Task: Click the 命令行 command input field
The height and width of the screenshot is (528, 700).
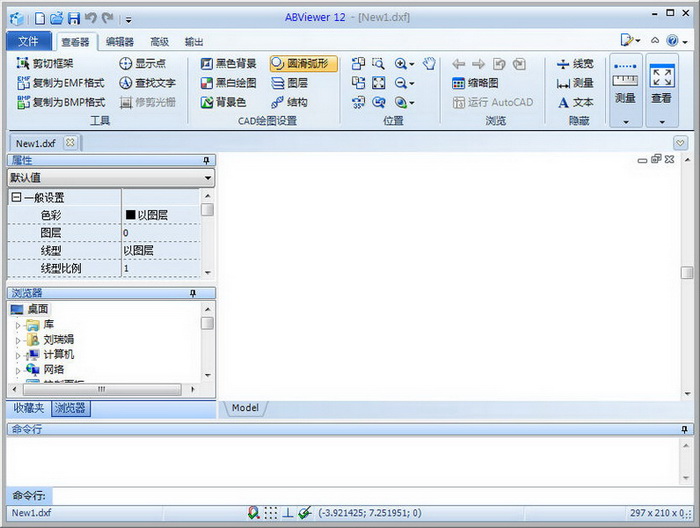Action: pos(373,495)
